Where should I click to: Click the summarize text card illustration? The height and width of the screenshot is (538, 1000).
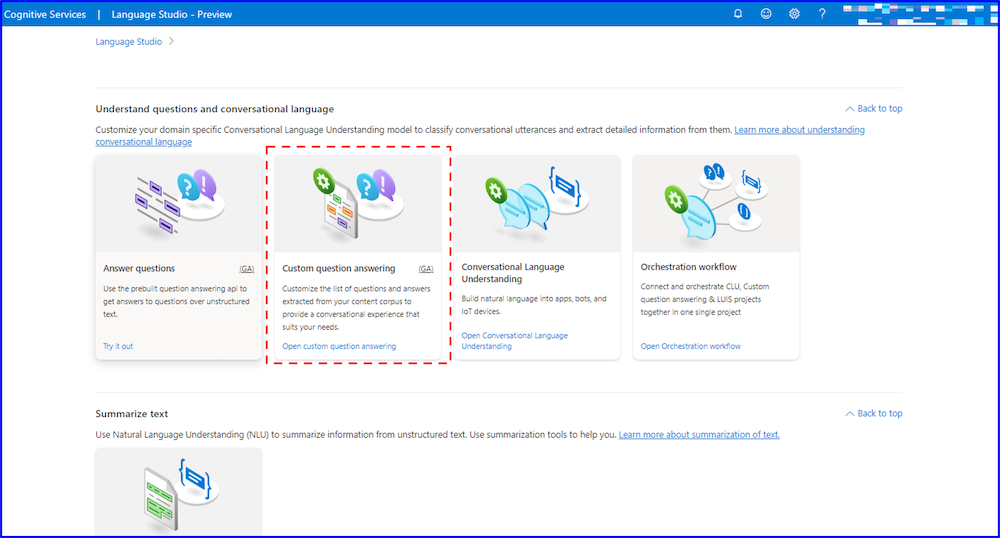coord(179,491)
